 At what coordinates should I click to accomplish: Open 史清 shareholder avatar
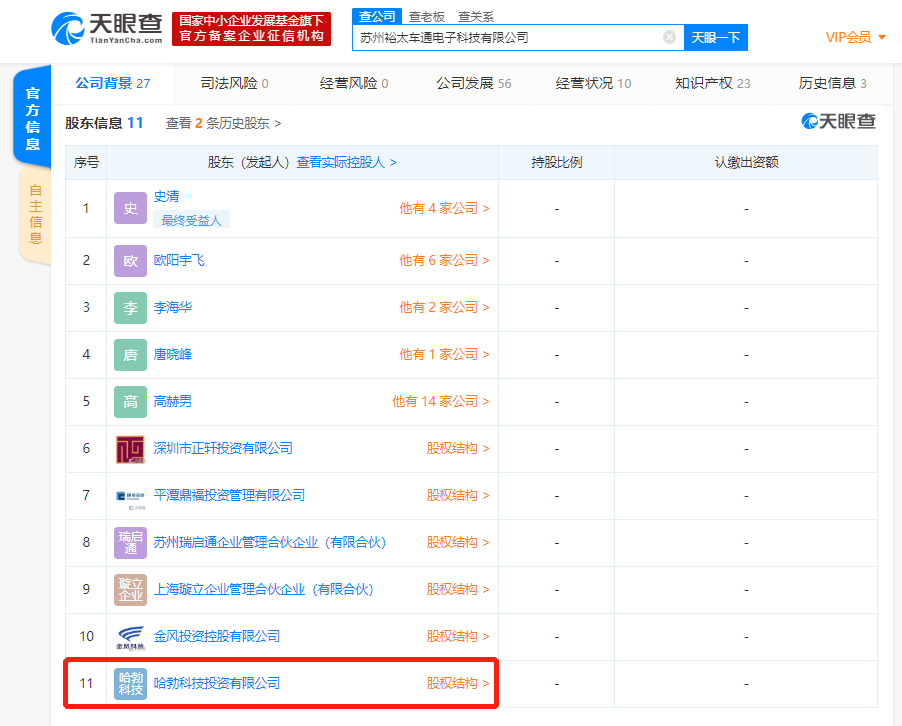click(131, 208)
